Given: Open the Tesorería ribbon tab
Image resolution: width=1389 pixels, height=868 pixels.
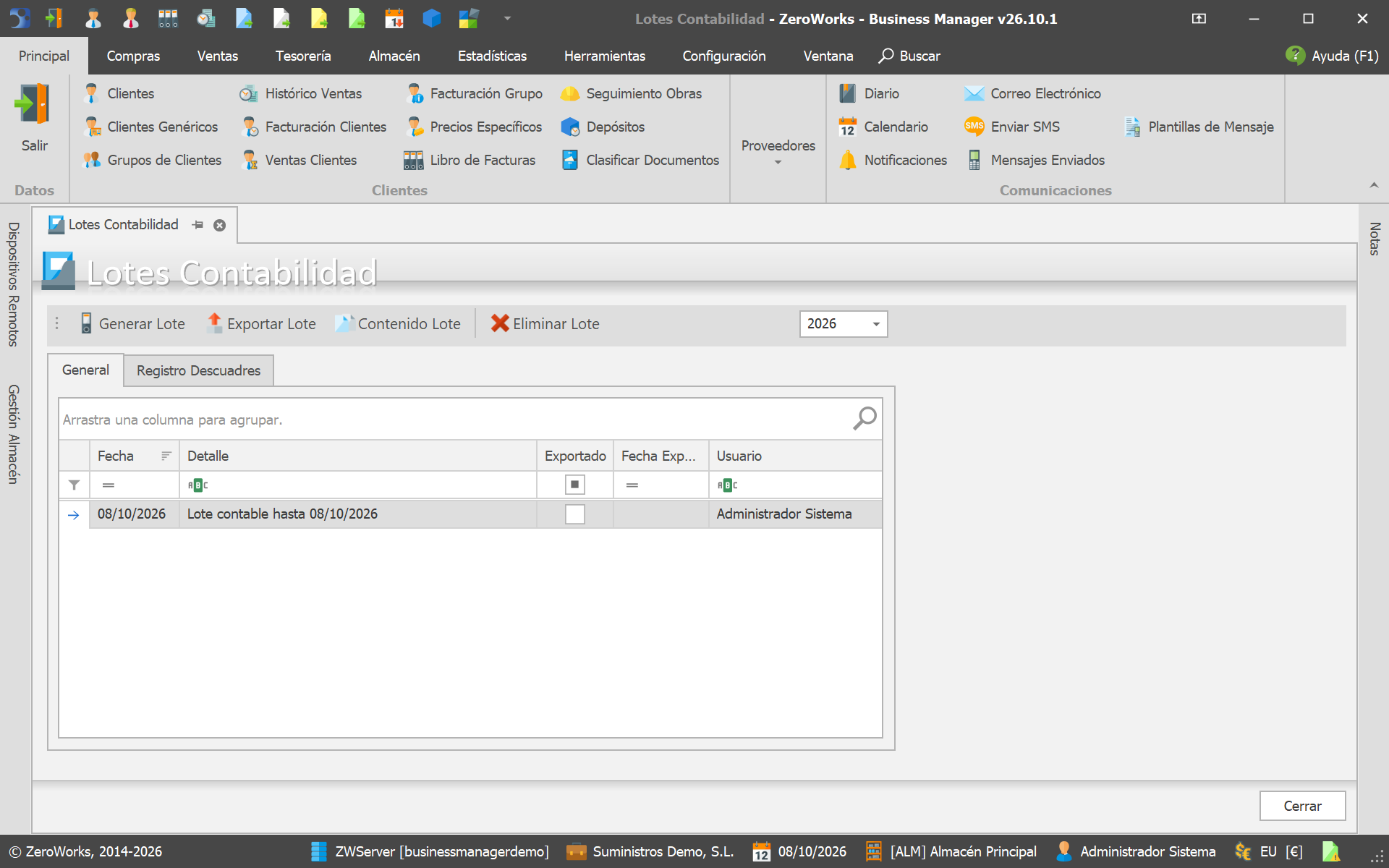Looking at the screenshot, I should [x=303, y=56].
